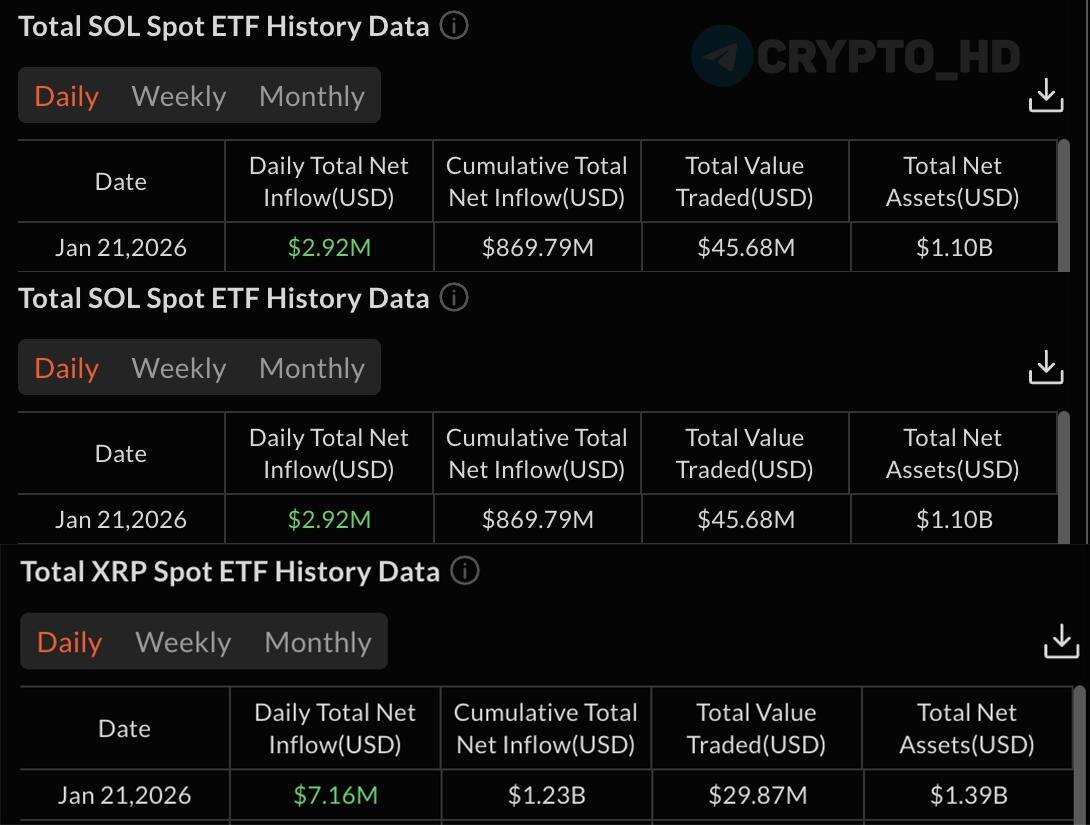Click the $7.16M daily net inflow value
This screenshot has height=825, width=1090.
(335, 795)
